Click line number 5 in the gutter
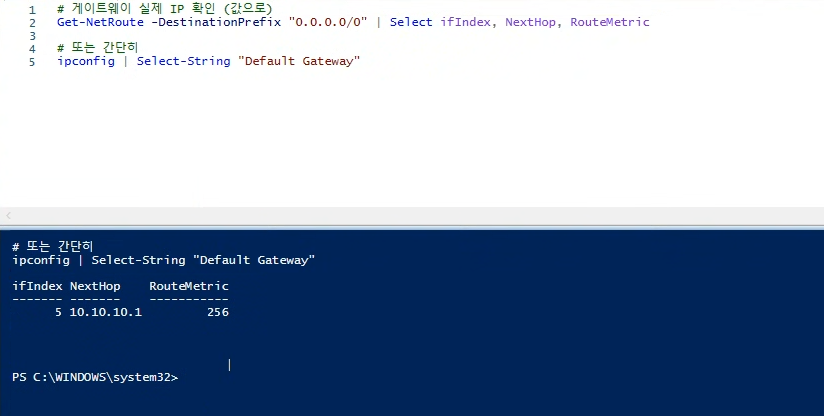The width and height of the screenshot is (824, 416). click(x=32, y=62)
